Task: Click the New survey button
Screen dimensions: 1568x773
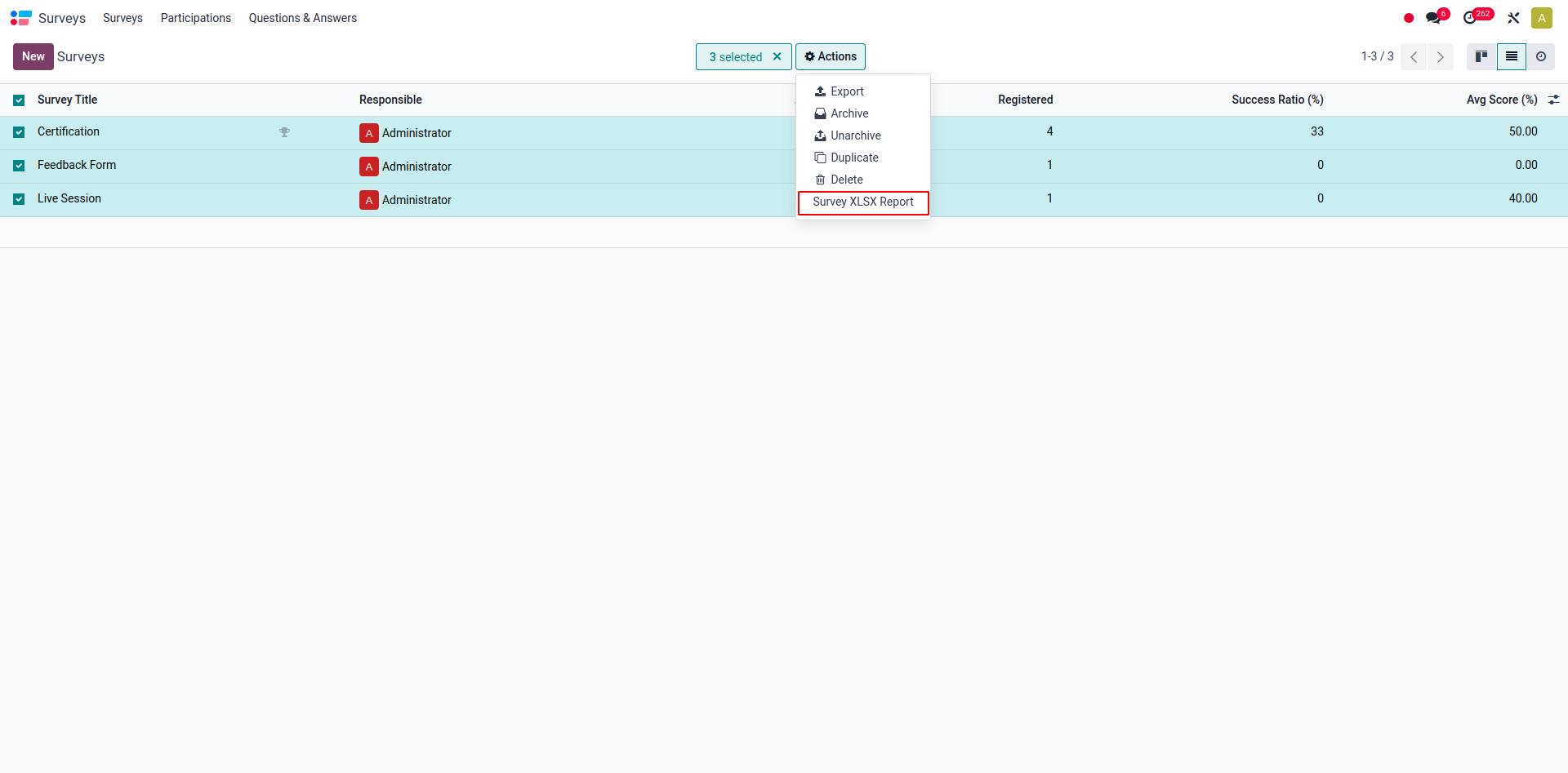Action: coord(33,56)
